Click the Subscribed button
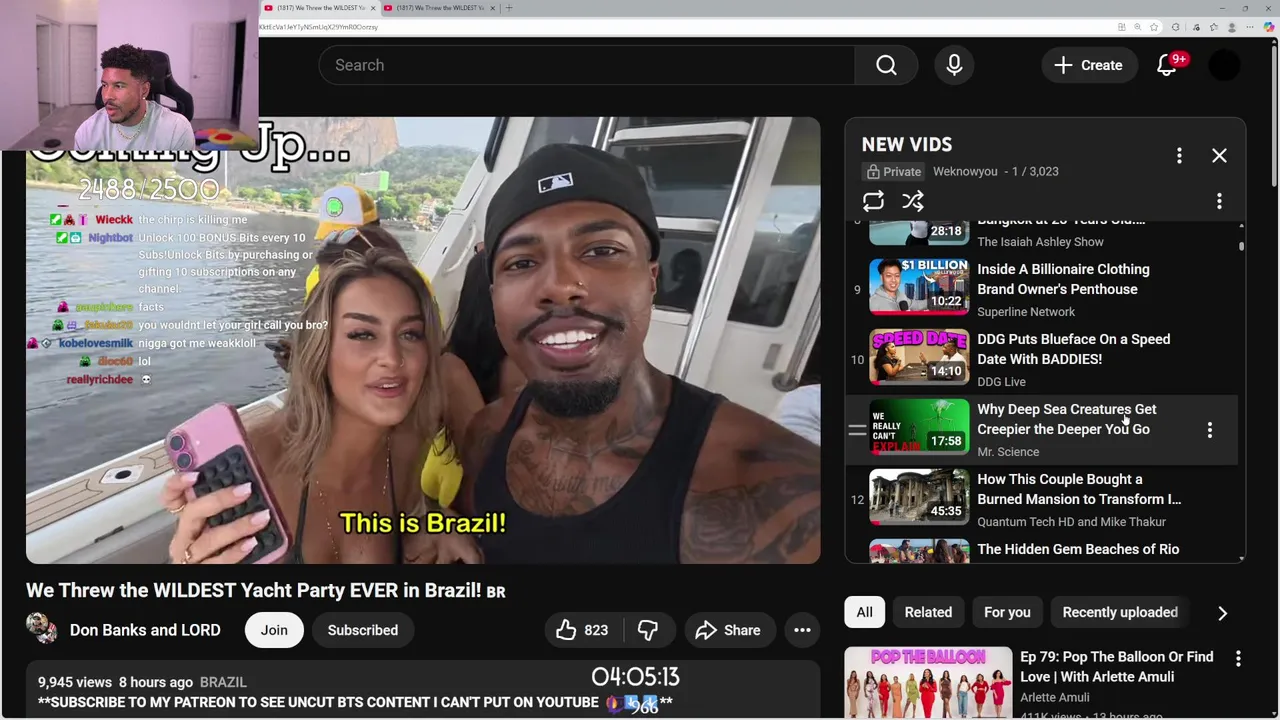Image resolution: width=1280 pixels, height=720 pixels. 363,630
